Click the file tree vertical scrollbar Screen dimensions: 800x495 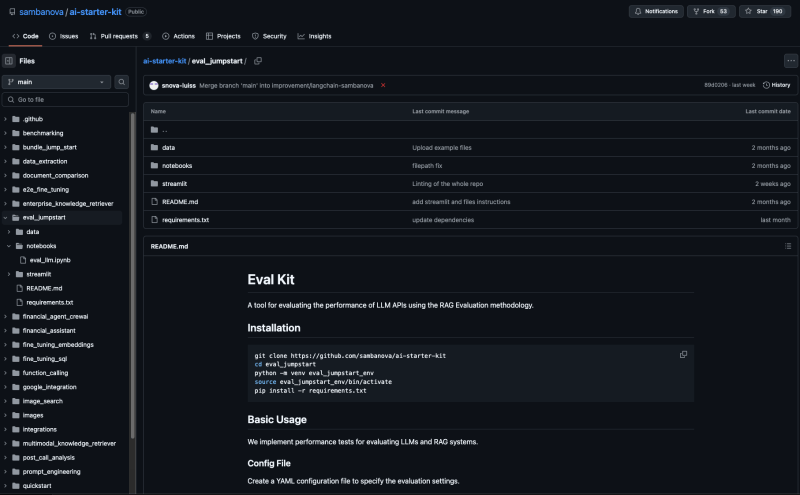(133, 276)
